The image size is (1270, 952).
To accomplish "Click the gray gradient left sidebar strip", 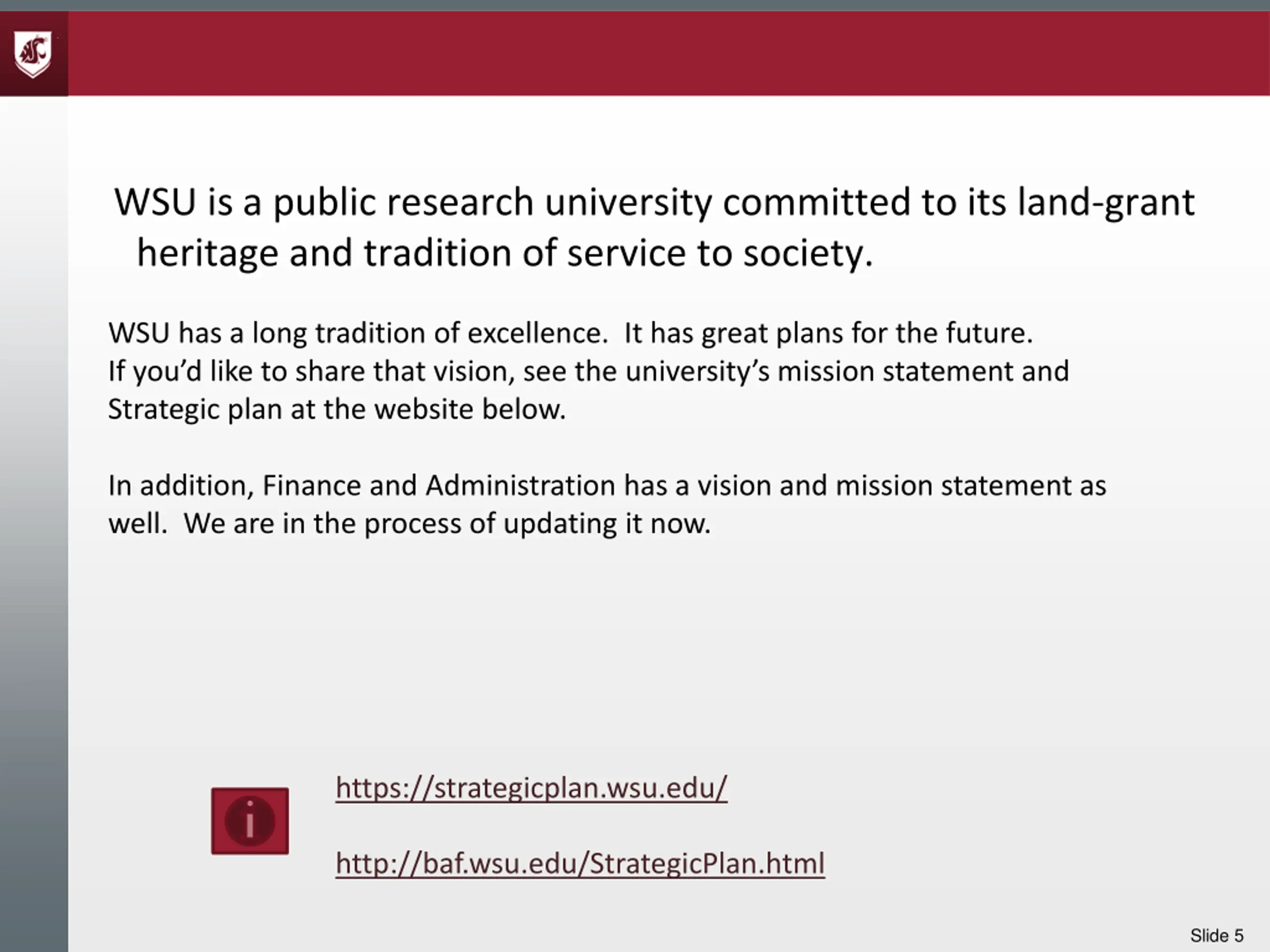I will 33,517.
